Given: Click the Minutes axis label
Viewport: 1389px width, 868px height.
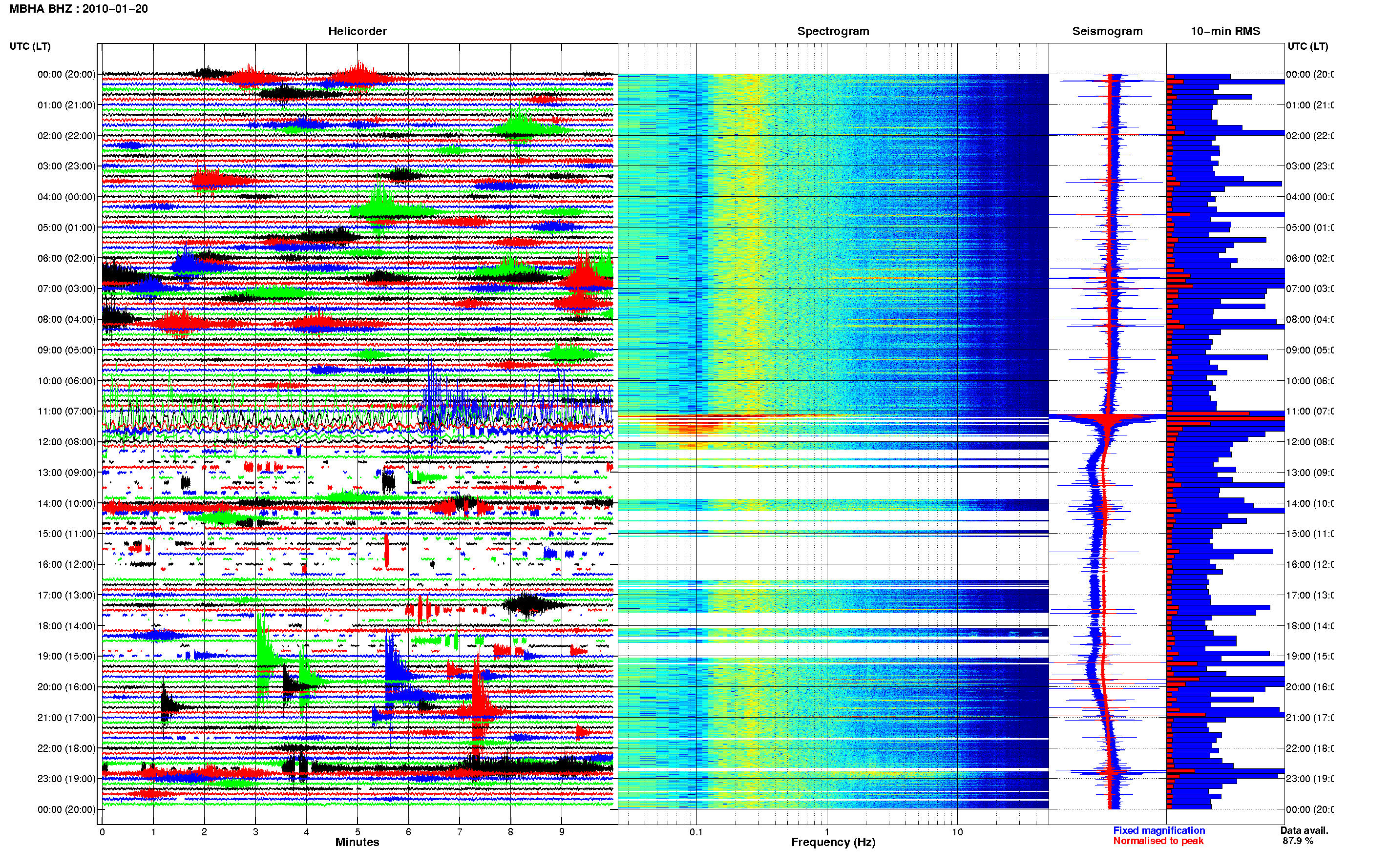Looking at the screenshot, I should click(x=357, y=842).
